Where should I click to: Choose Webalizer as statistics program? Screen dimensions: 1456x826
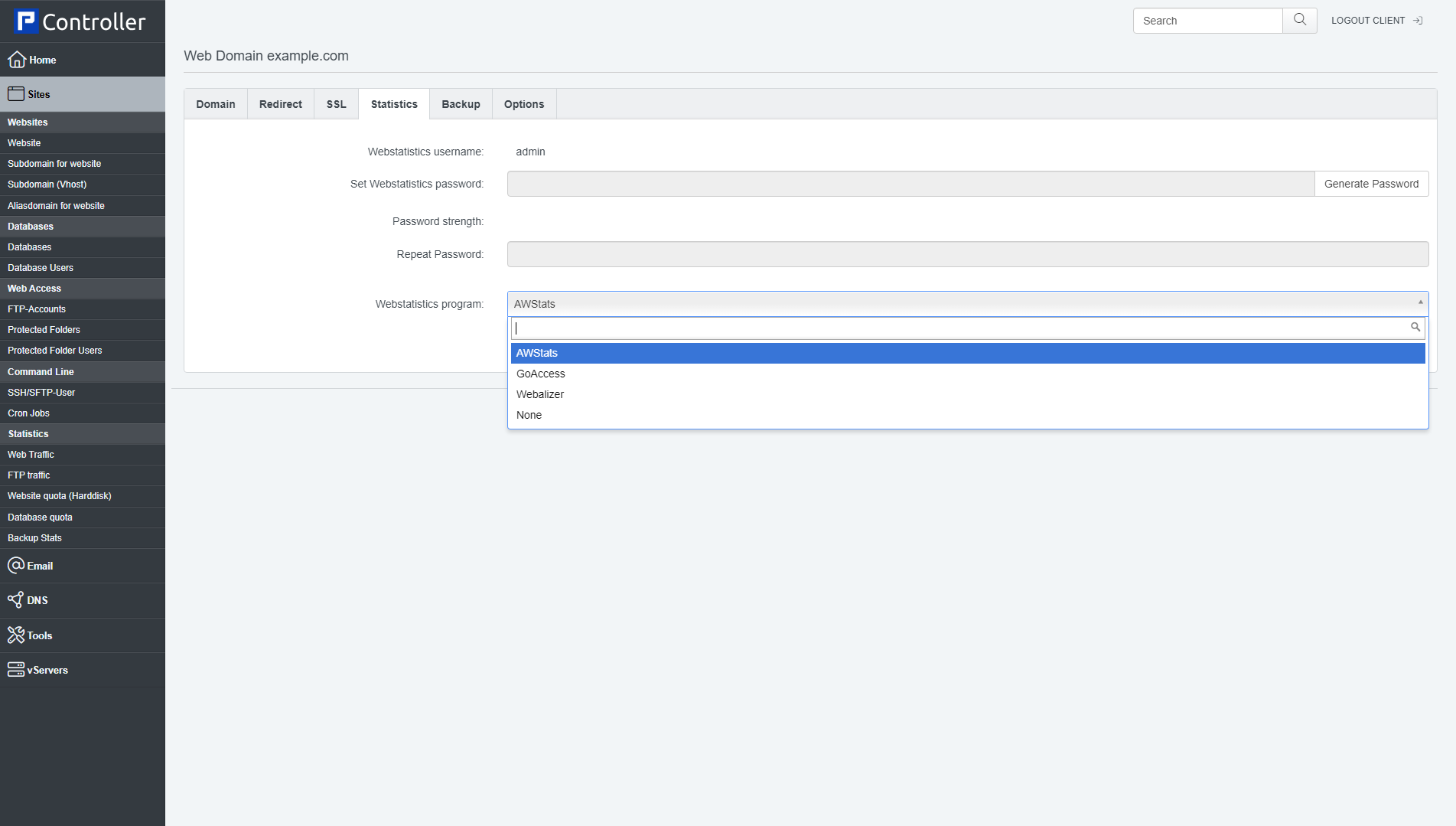540,394
